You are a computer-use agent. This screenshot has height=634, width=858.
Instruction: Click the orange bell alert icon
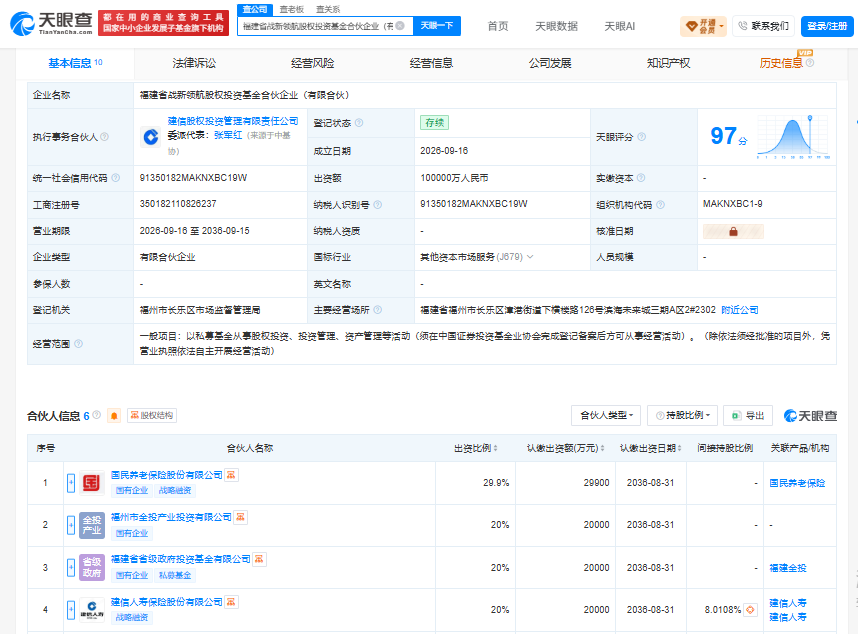pos(114,416)
